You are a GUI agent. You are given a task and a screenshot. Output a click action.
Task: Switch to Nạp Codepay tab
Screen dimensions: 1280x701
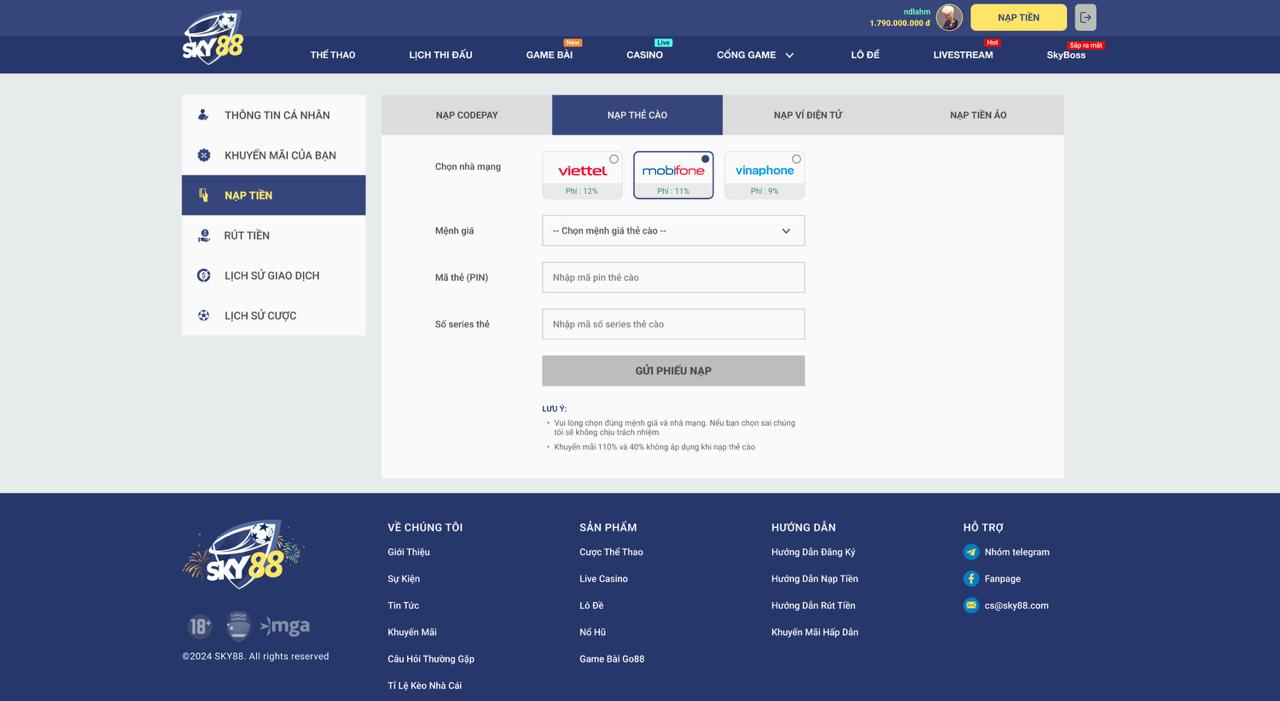tap(467, 115)
